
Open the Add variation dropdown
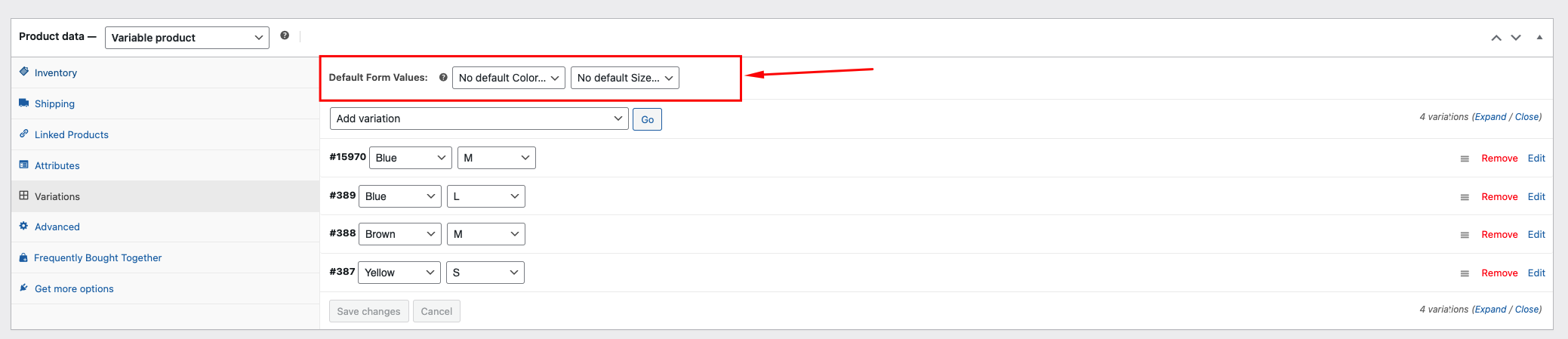(x=479, y=119)
